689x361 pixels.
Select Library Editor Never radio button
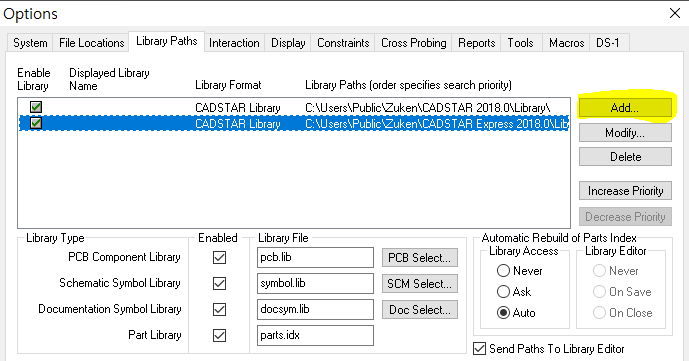click(599, 271)
